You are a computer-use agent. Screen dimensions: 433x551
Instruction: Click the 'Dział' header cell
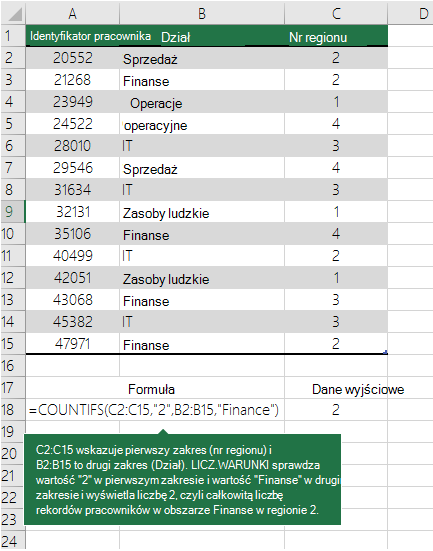click(x=202, y=36)
